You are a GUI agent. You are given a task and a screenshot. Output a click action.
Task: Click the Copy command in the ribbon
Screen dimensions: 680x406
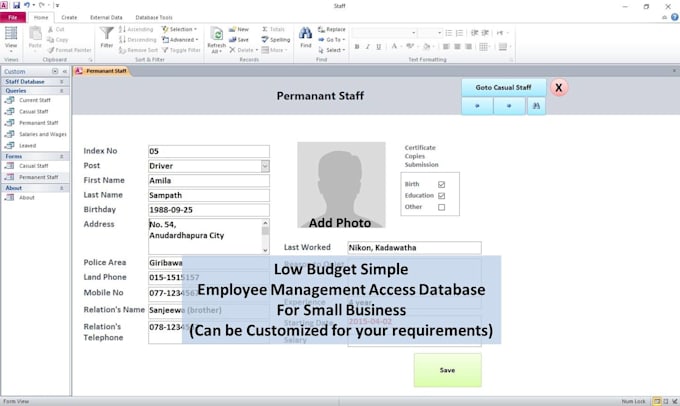58,39
